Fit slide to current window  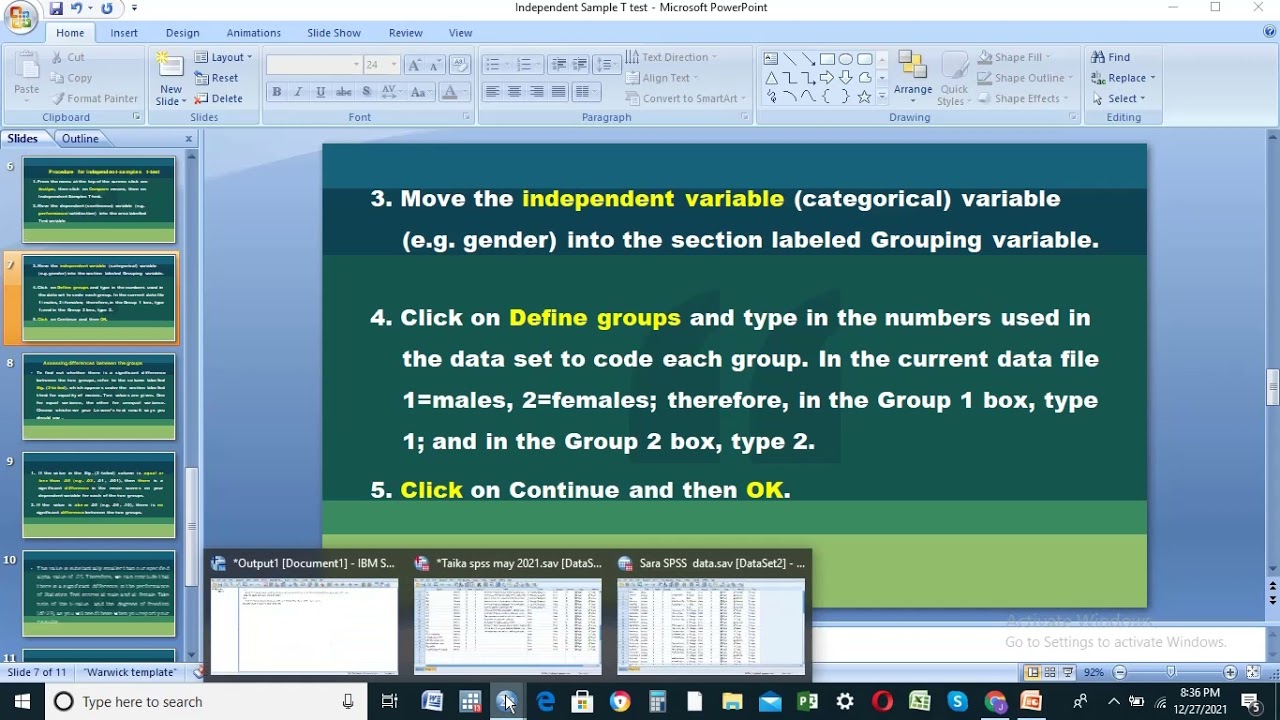tap(1253, 672)
